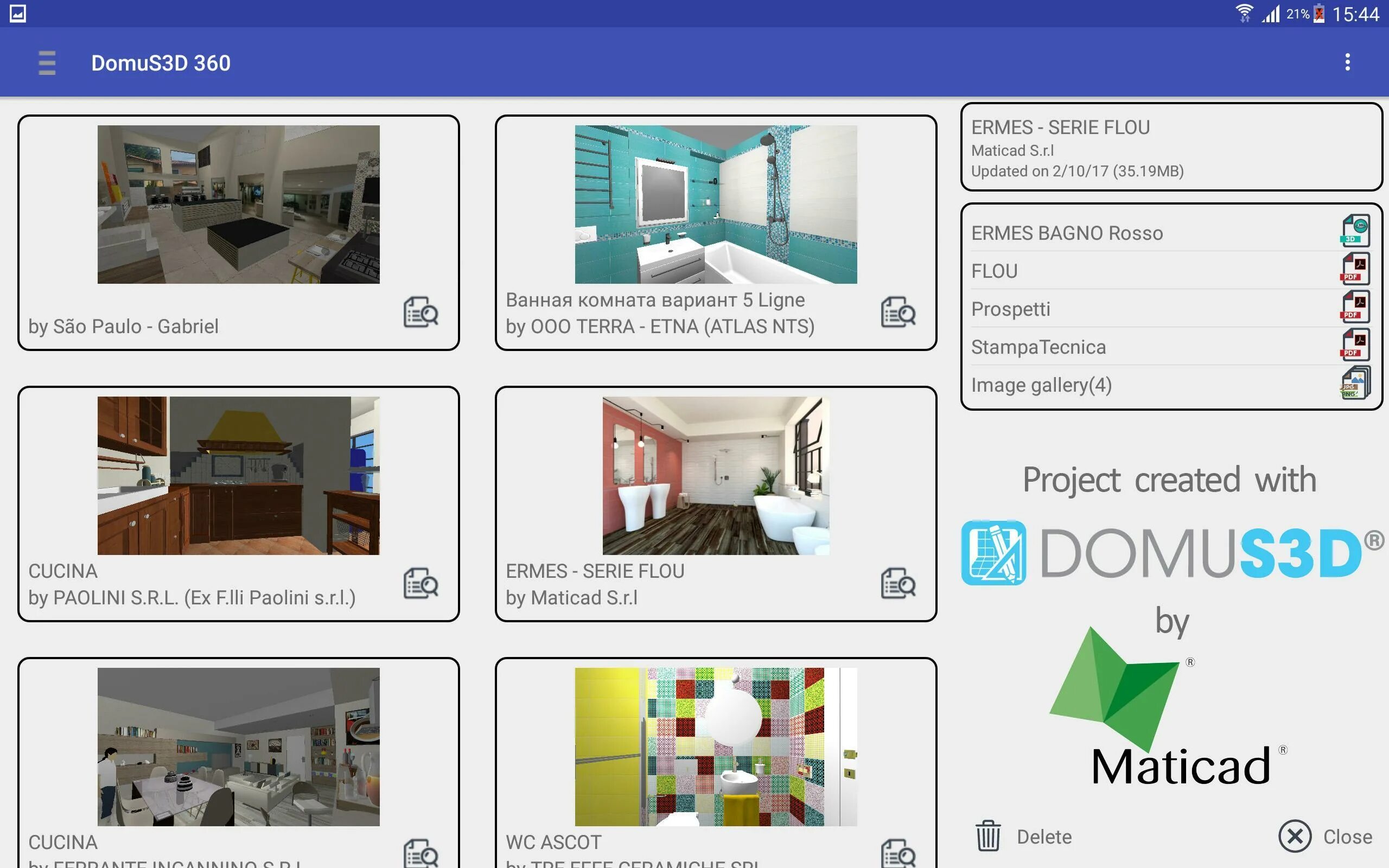
Task: Open the StampaTecnica PDF icon
Action: (1355, 345)
